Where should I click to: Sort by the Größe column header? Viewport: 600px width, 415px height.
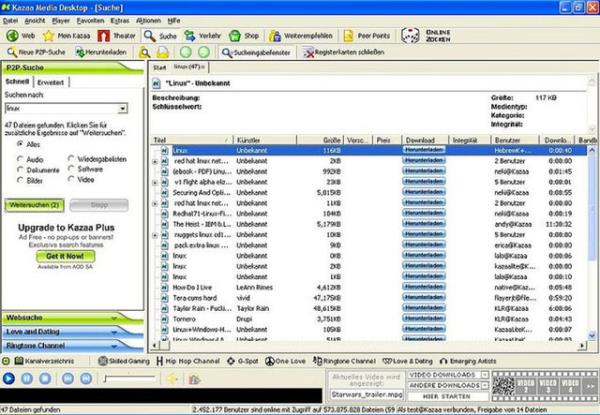point(320,140)
